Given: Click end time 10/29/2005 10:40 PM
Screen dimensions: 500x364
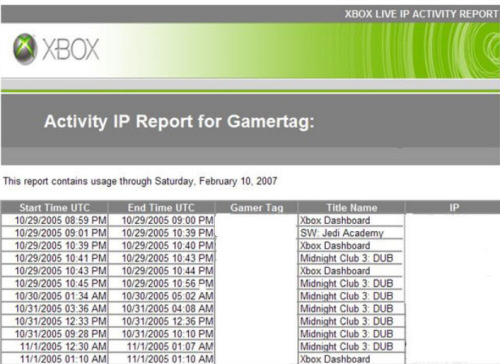Looking at the screenshot, I should click(162, 246).
